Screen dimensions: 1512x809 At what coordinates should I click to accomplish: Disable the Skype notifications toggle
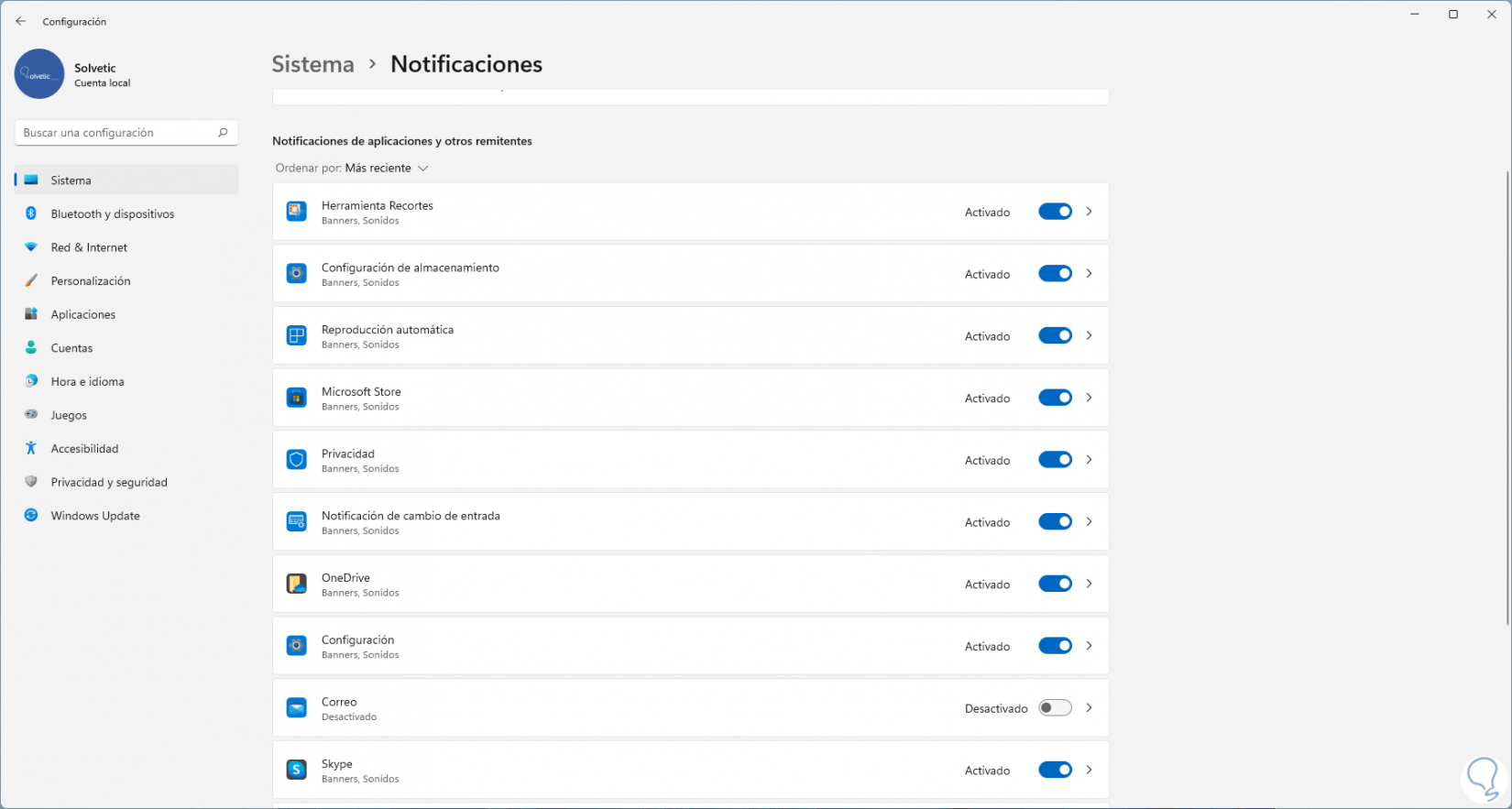click(1055, 770)
